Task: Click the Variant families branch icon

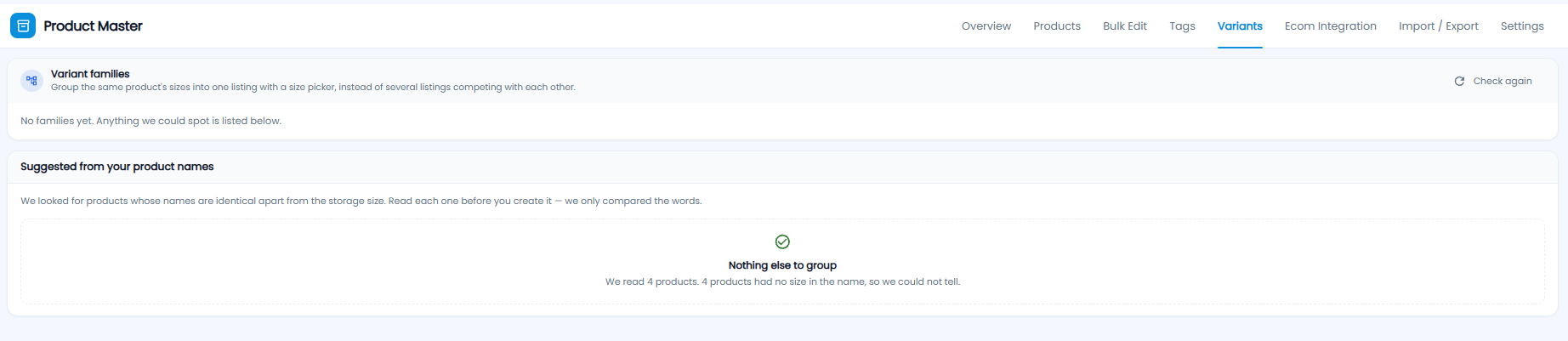Action: pyautogui.click(x=31, y=81)
